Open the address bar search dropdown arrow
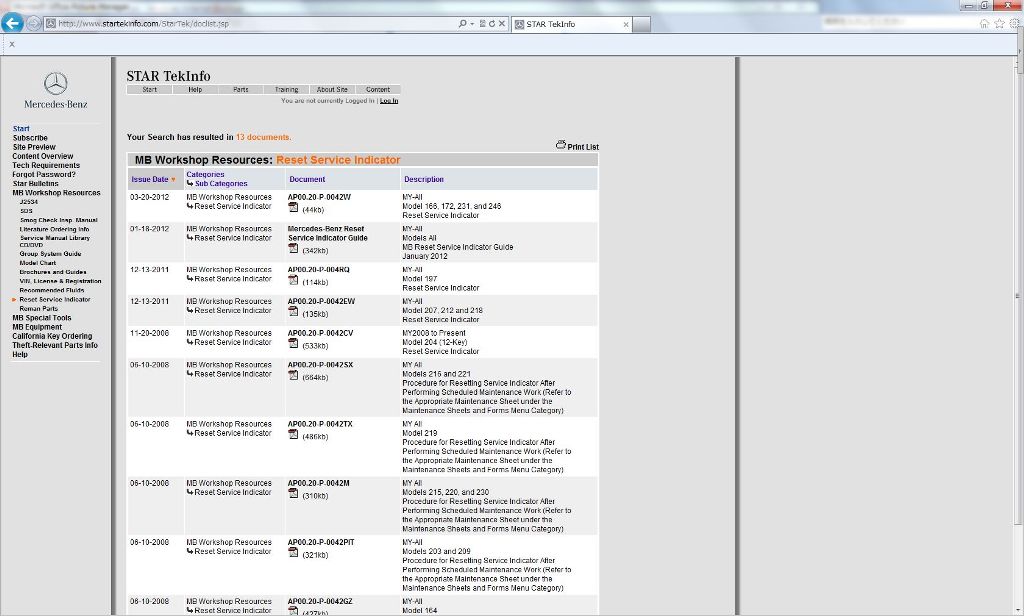Screen dimensions: 1024x616 (x=472, y=24)
